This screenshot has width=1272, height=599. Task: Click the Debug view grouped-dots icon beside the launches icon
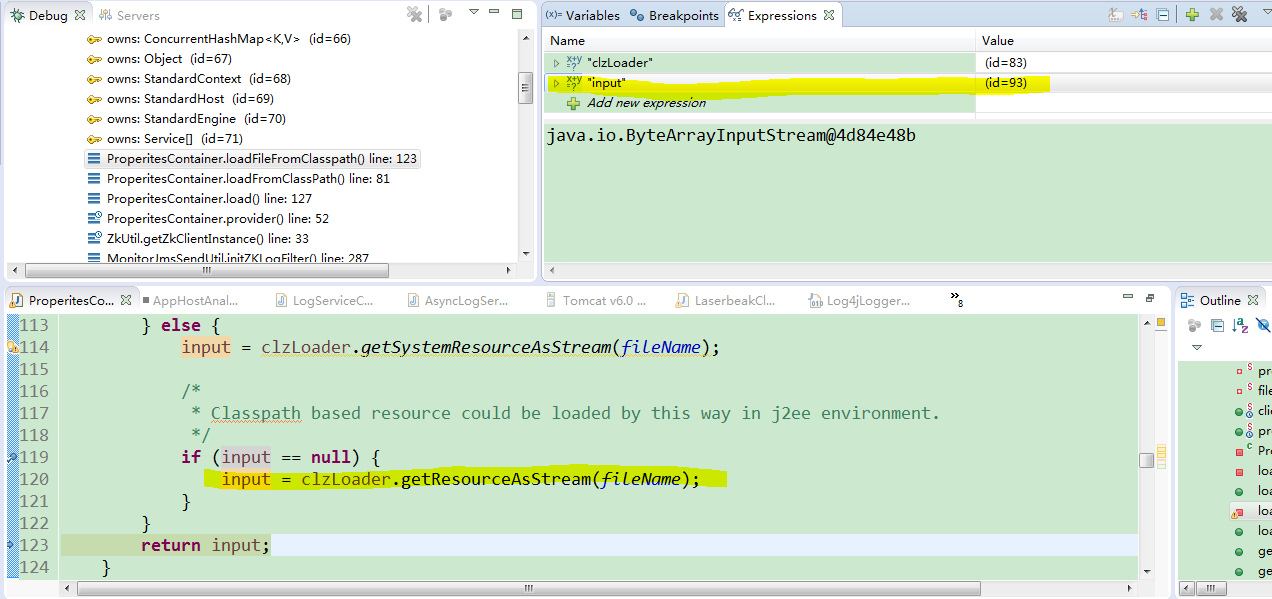(446, 15)
